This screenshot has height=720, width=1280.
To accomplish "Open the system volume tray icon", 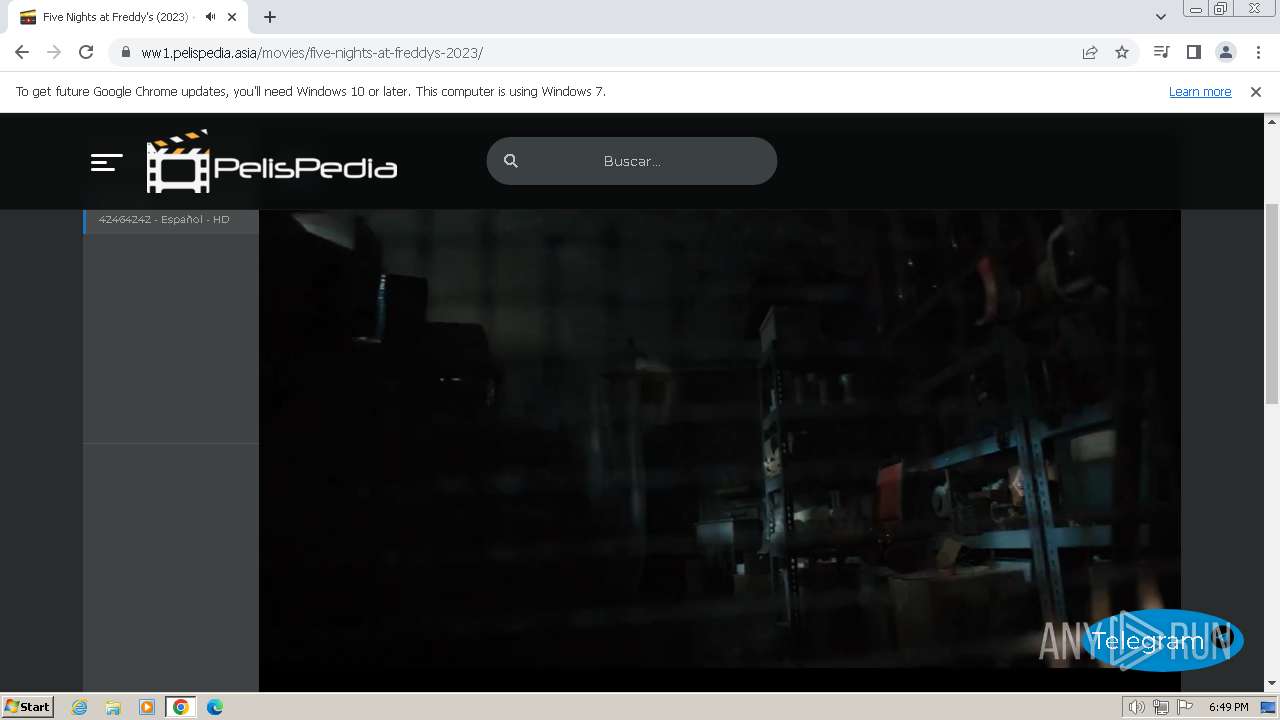I will coord(1137,707).
